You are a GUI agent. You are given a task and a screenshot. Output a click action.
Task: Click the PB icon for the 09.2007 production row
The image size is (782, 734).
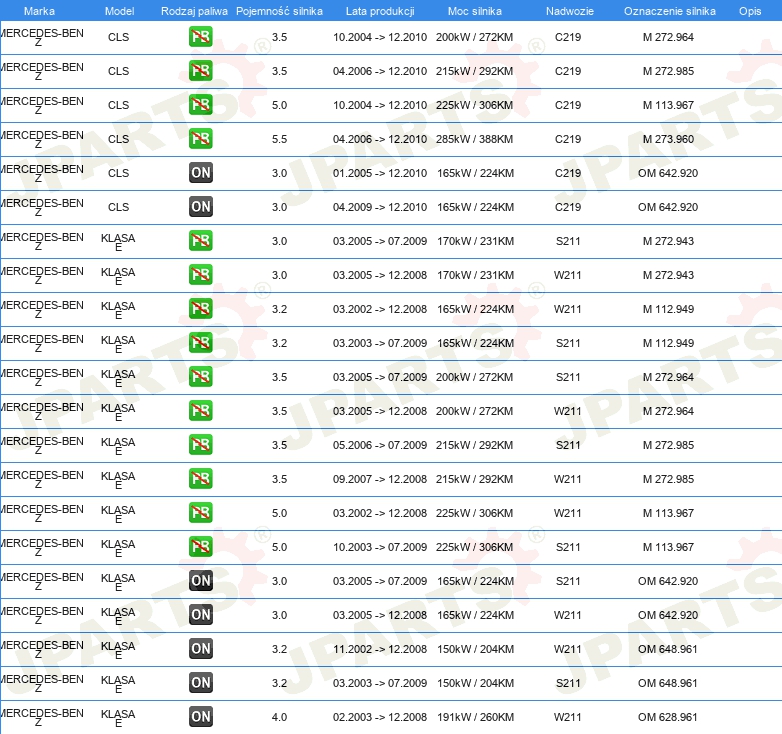200,479
